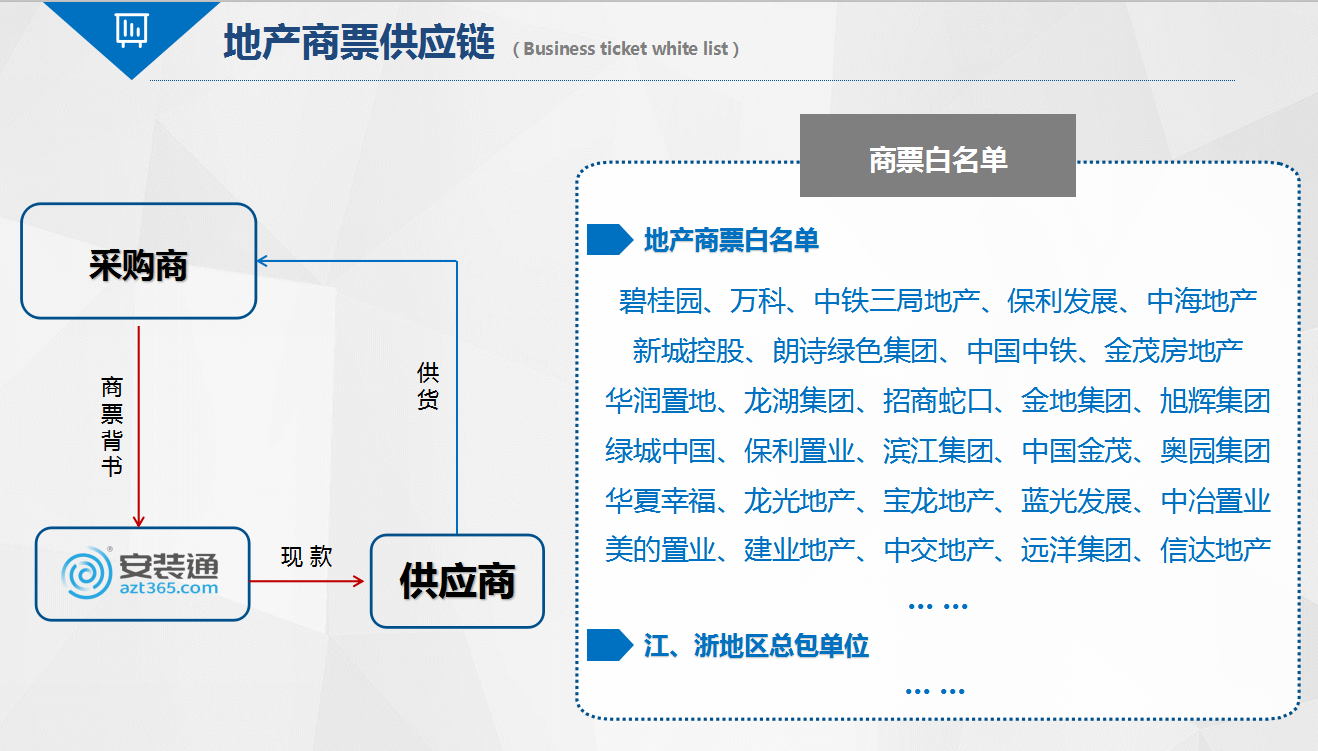This screenshot has width=1318, height=751.
Task: Select the 供应商 box
Action: click(457, 581)
